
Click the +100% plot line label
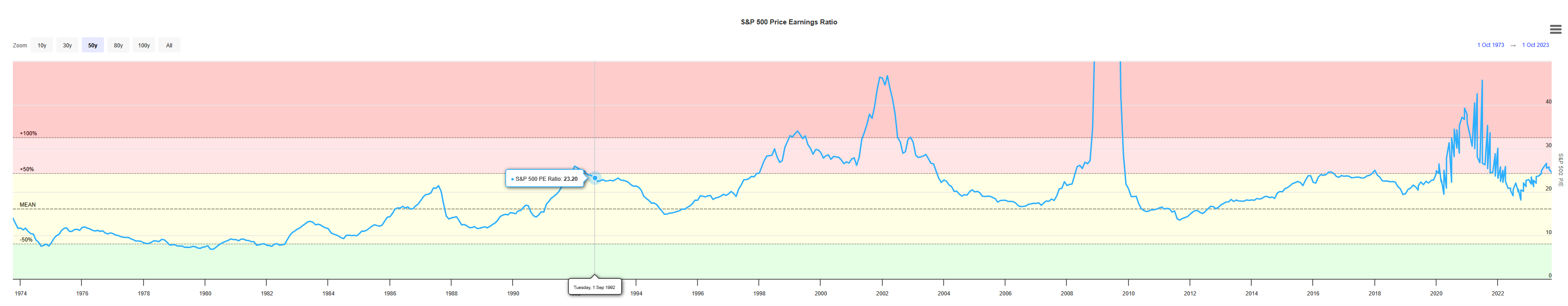click(x=28, y=133)
